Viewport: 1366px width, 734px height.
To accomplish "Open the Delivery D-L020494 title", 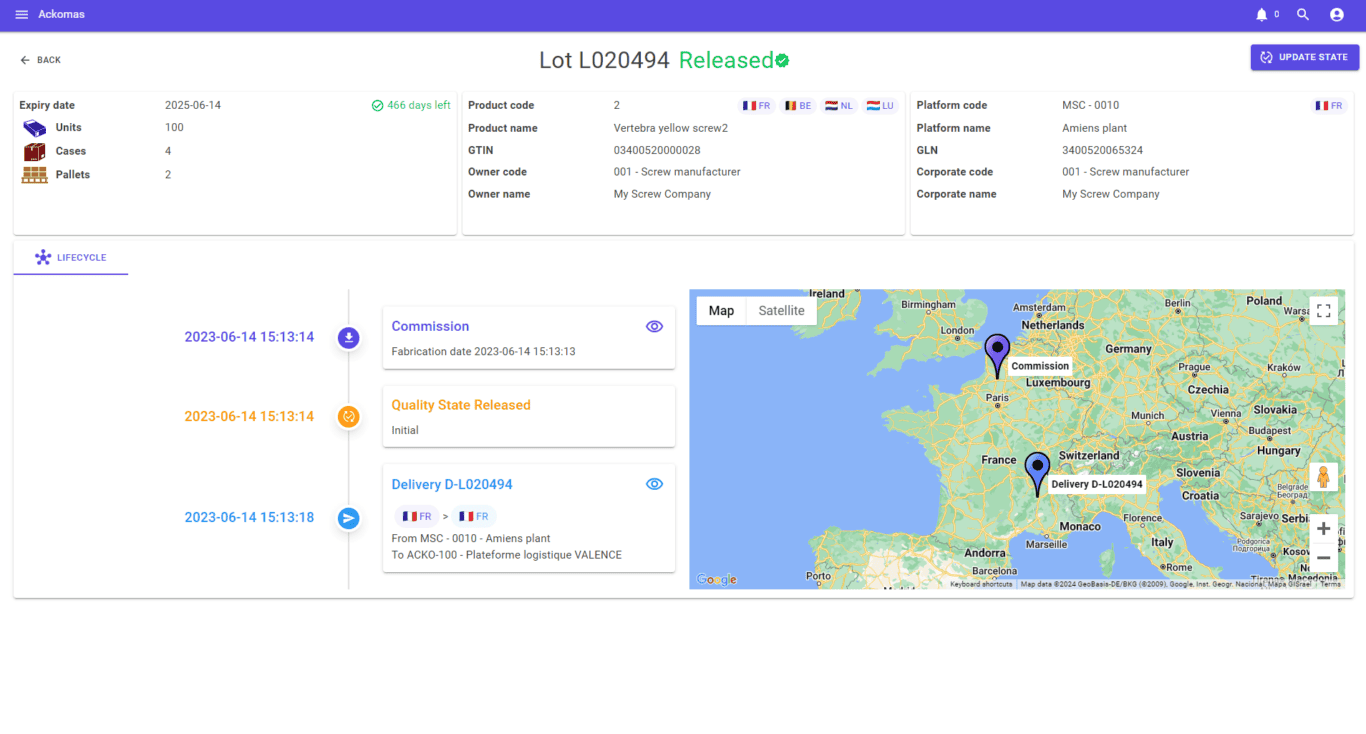I will click(452, 484).
